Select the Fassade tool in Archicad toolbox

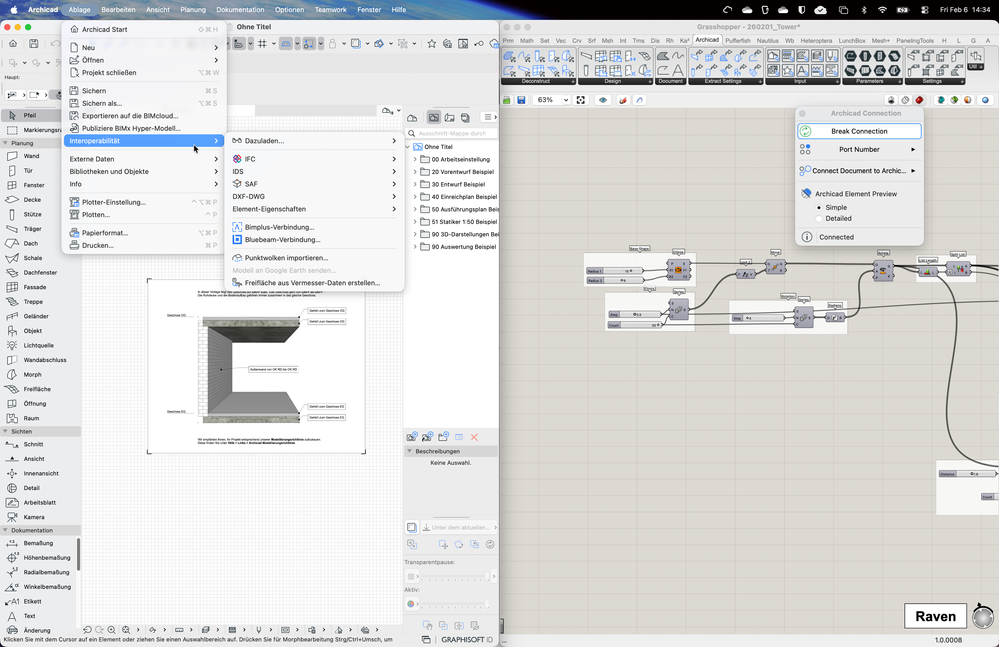[34, 287]
